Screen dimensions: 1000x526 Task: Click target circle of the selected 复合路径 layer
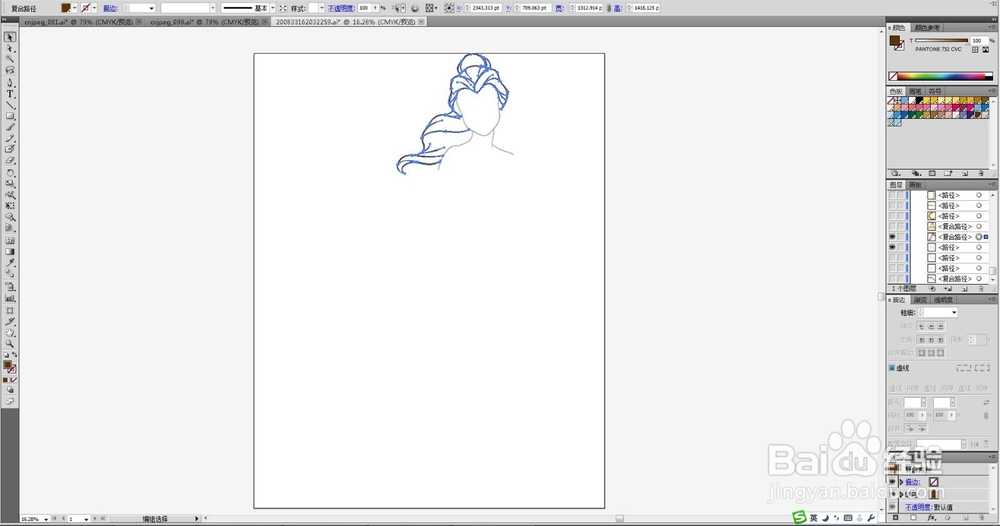point(978,237)
